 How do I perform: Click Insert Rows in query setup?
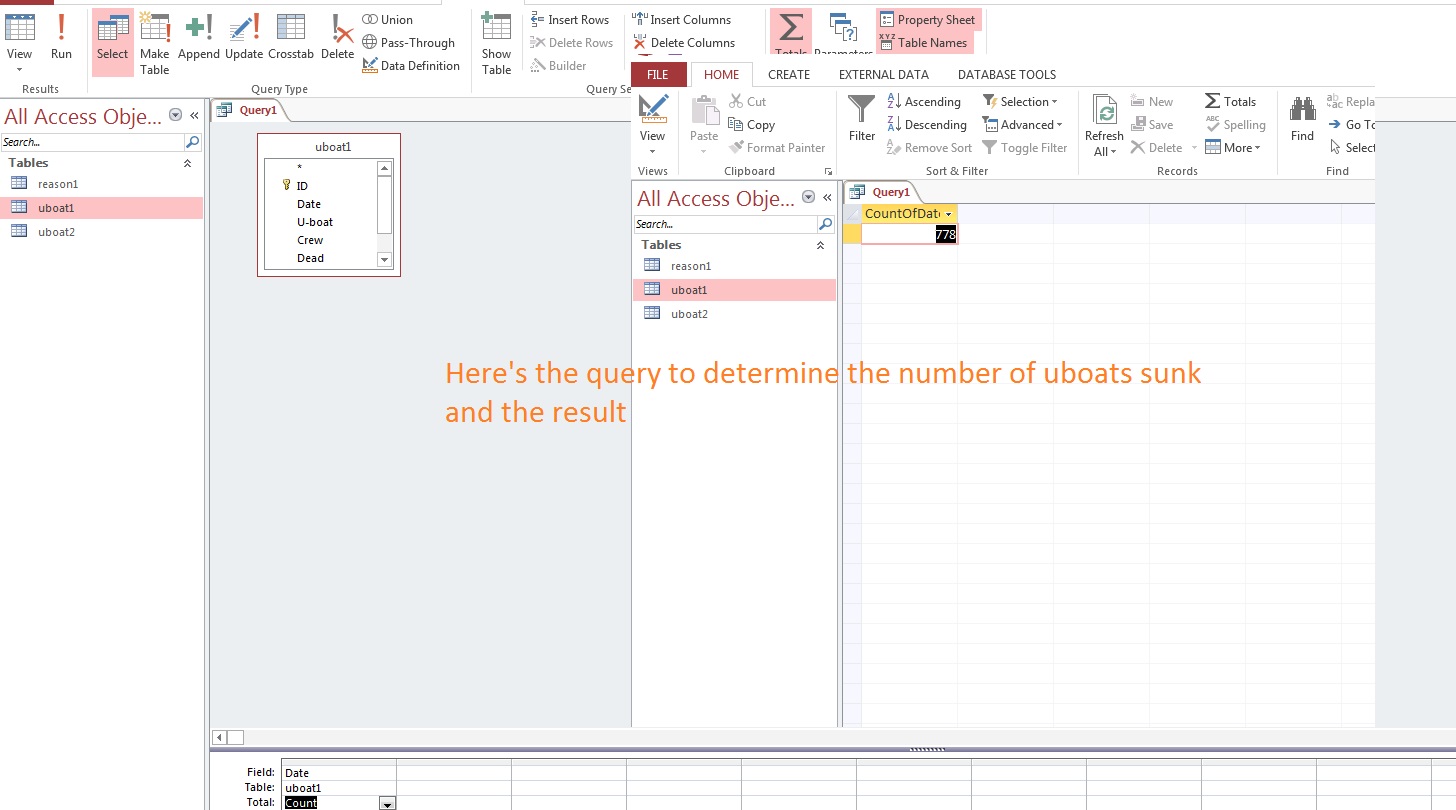click(x=569, y=19)
